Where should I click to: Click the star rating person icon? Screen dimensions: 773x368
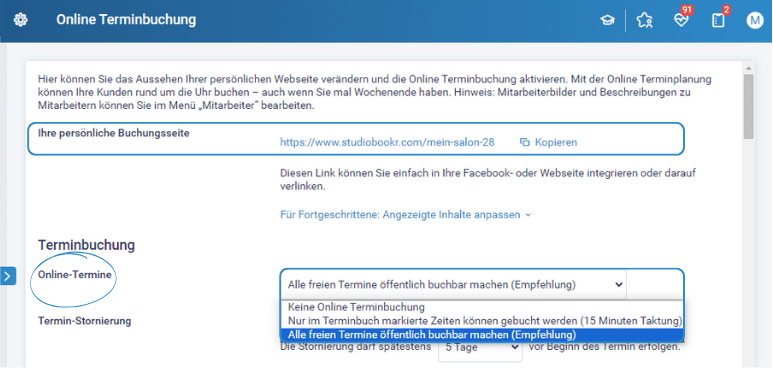click(644, 20)
